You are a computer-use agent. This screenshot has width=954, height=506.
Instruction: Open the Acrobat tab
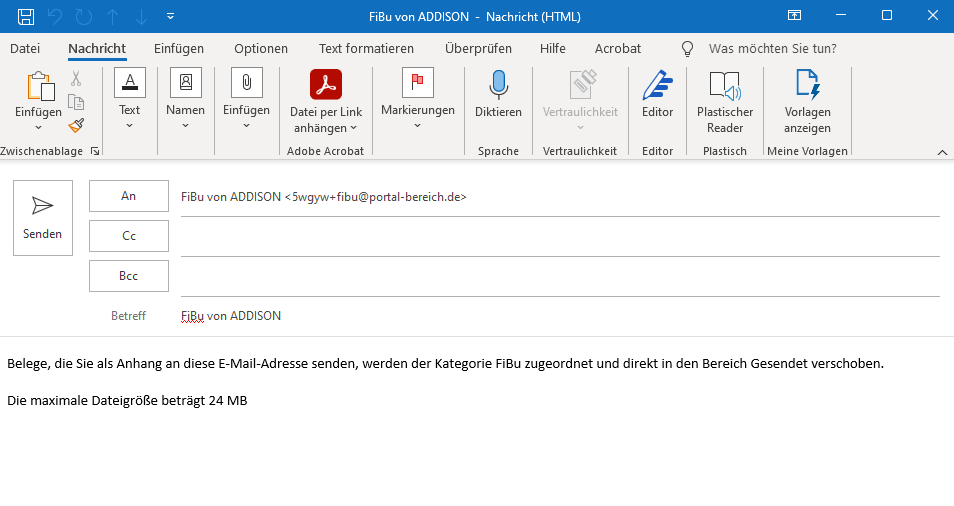618,49
